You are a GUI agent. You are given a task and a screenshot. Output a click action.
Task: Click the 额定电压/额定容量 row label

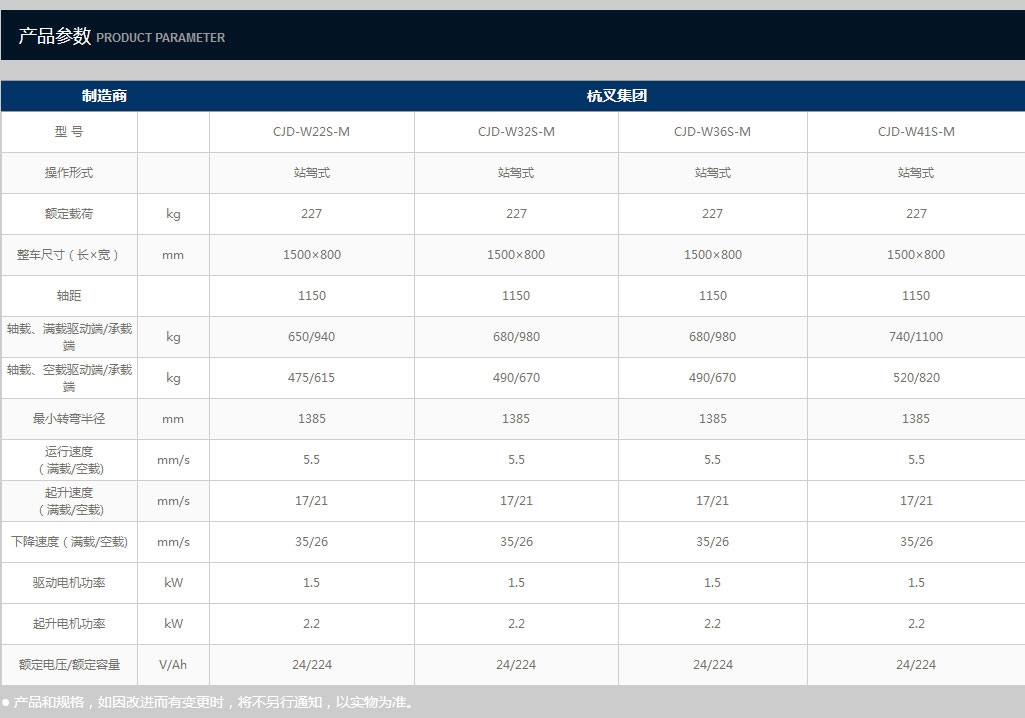coord(69,664)
